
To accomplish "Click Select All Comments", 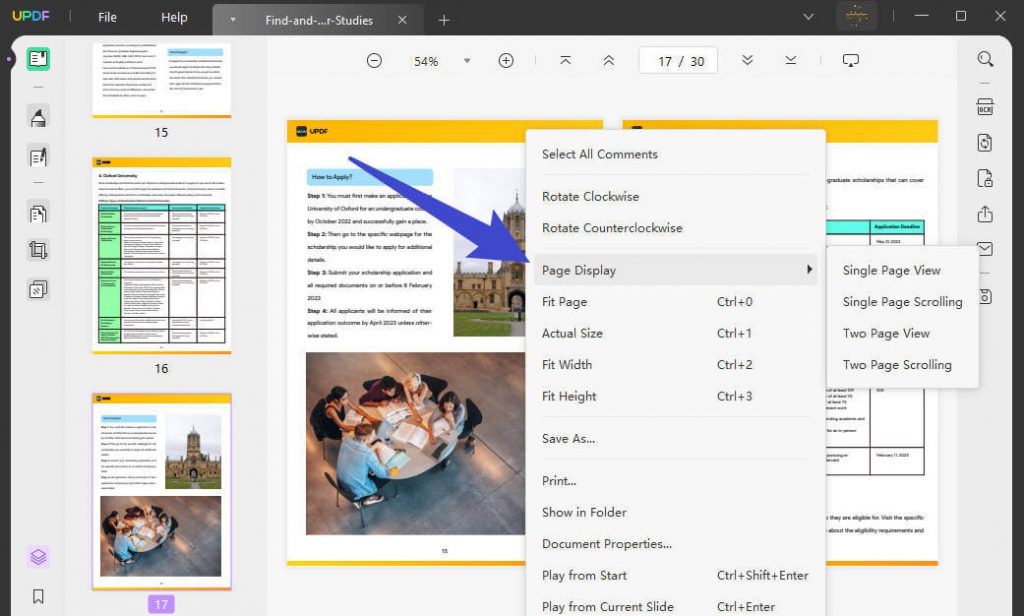I will pyautogui.click(x=600, y=153).
